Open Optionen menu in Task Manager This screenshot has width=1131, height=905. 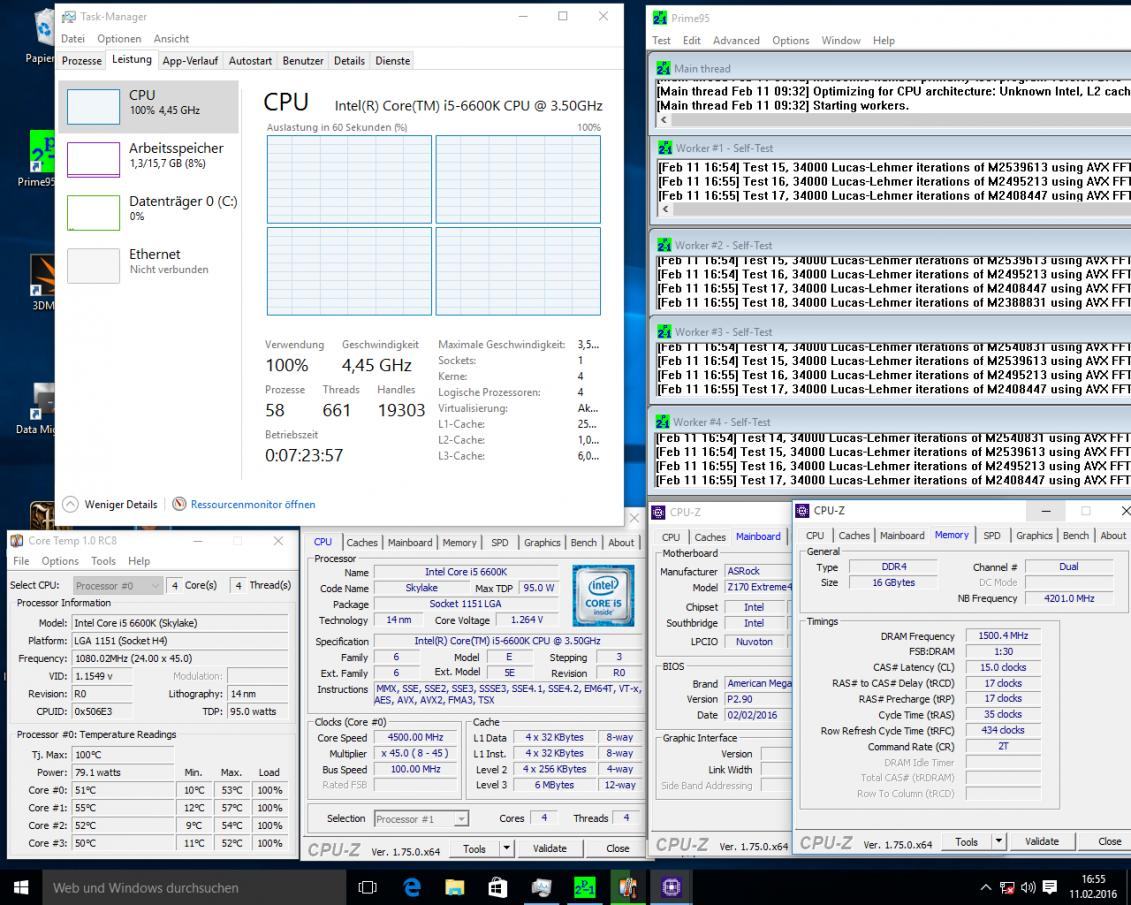[119, 39]
